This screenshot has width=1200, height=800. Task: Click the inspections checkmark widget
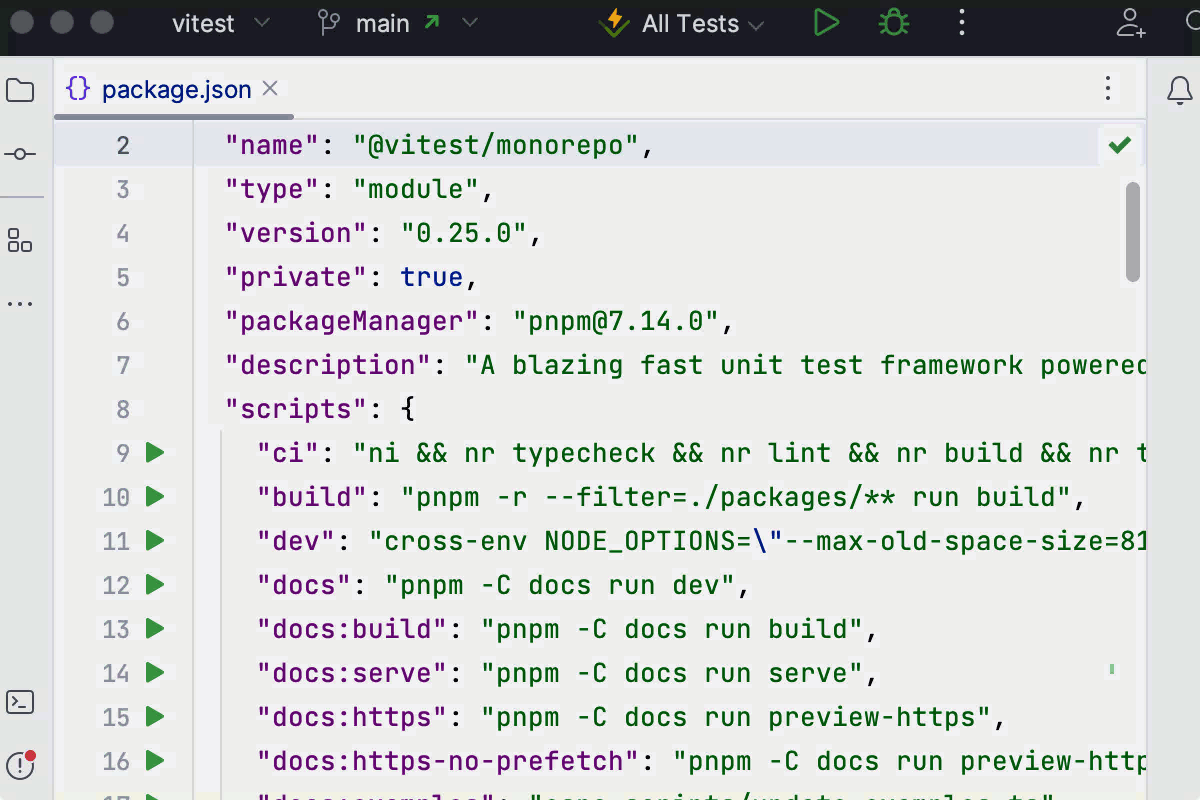[1119, 145]
